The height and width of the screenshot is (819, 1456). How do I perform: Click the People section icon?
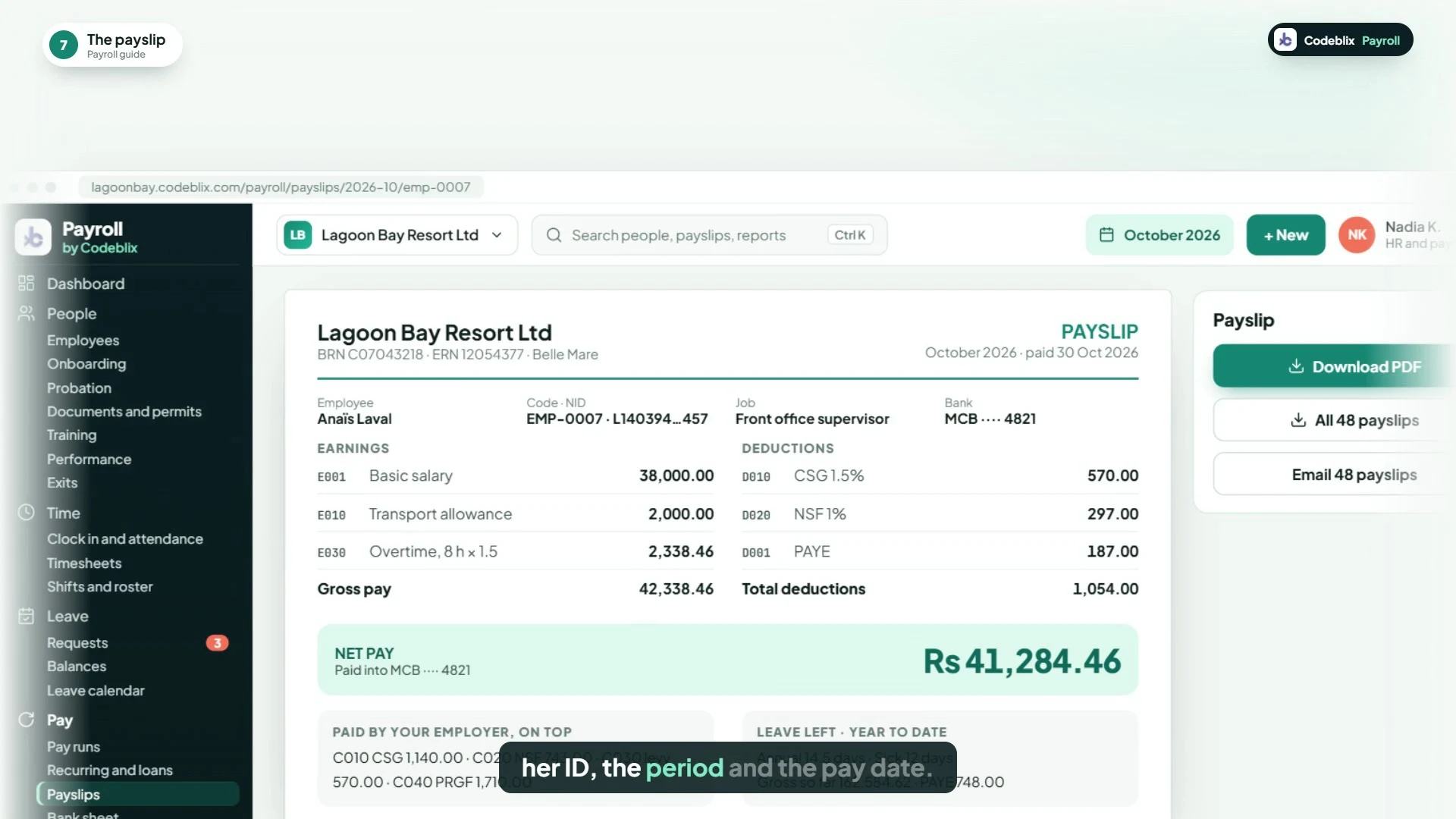(x=27, y=313)
